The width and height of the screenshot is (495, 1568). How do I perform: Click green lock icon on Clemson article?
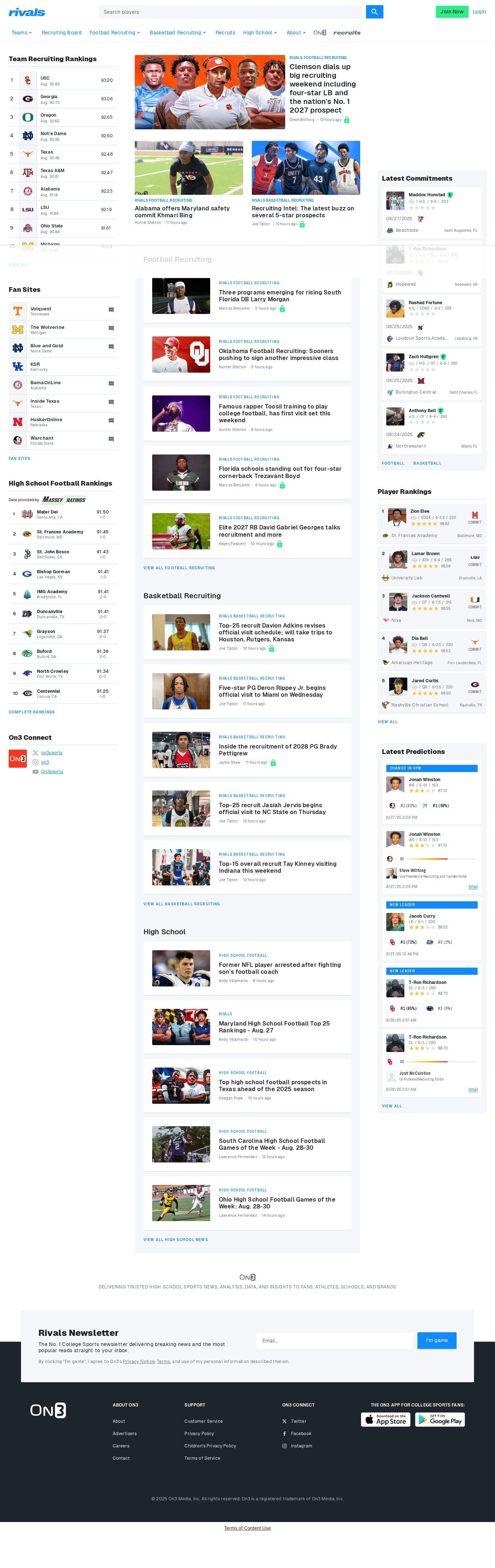click(x=346, y=120)
